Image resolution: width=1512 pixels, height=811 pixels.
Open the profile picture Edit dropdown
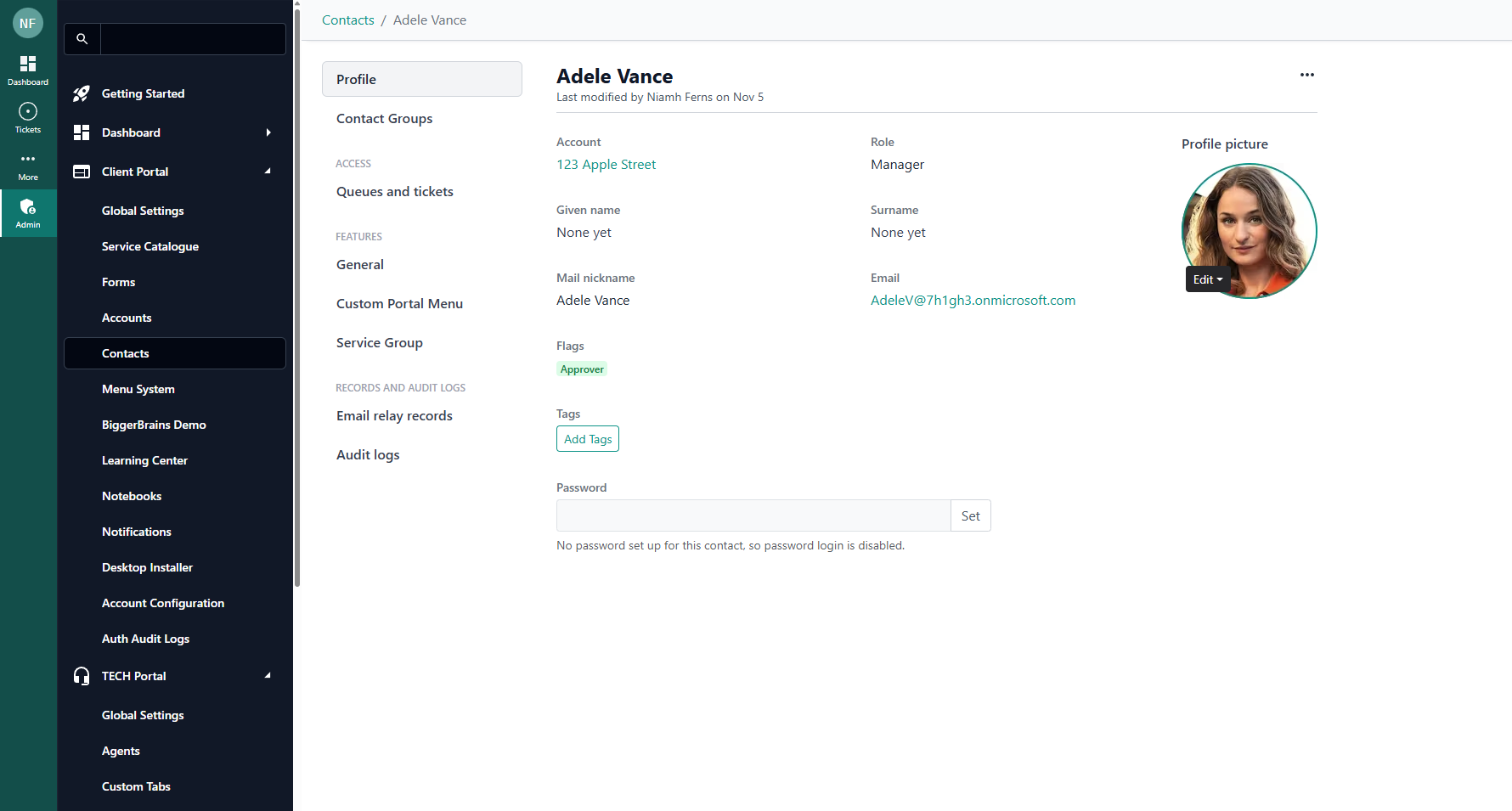[1207, 279]
